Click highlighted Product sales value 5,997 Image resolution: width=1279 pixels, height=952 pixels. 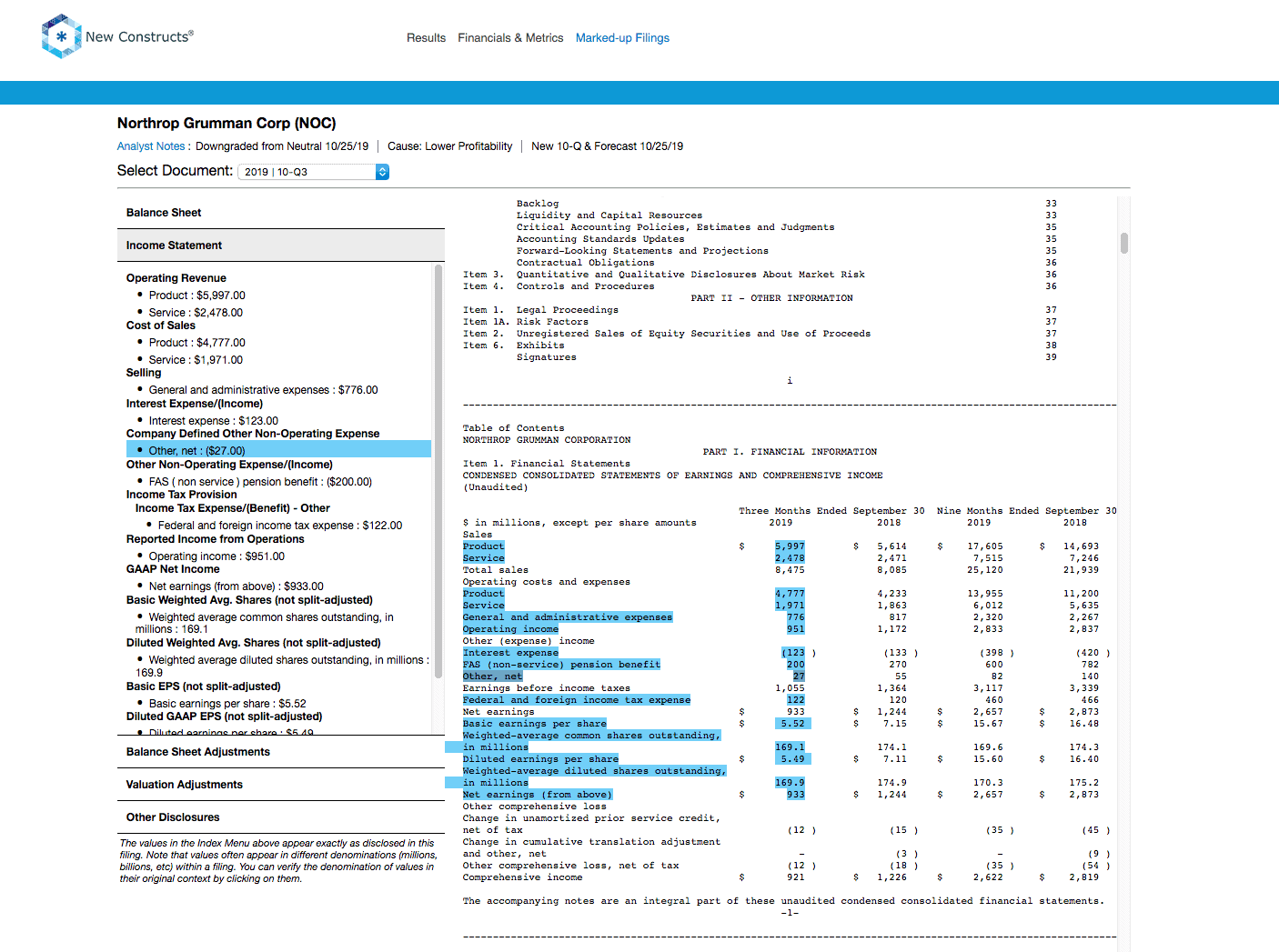790,546
